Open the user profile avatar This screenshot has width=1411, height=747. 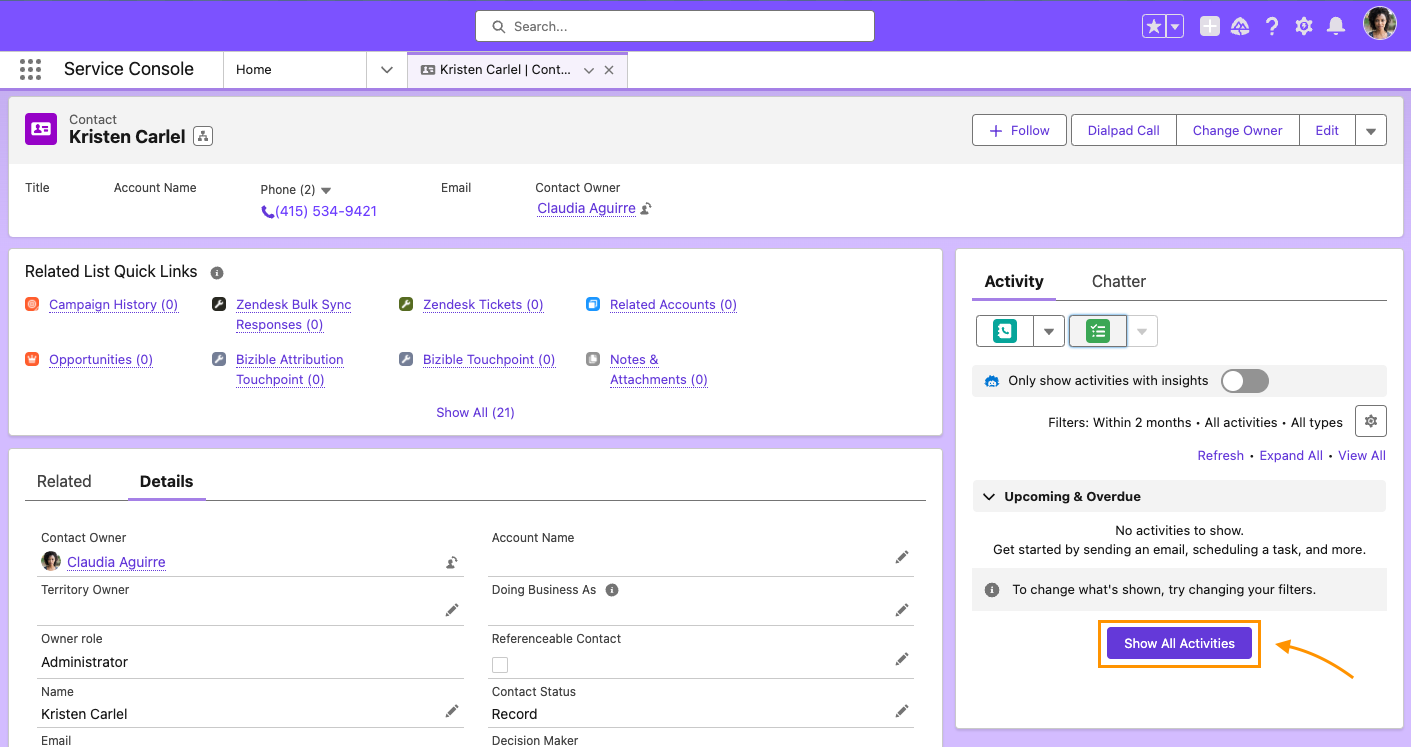click(x=1380, y=24)
